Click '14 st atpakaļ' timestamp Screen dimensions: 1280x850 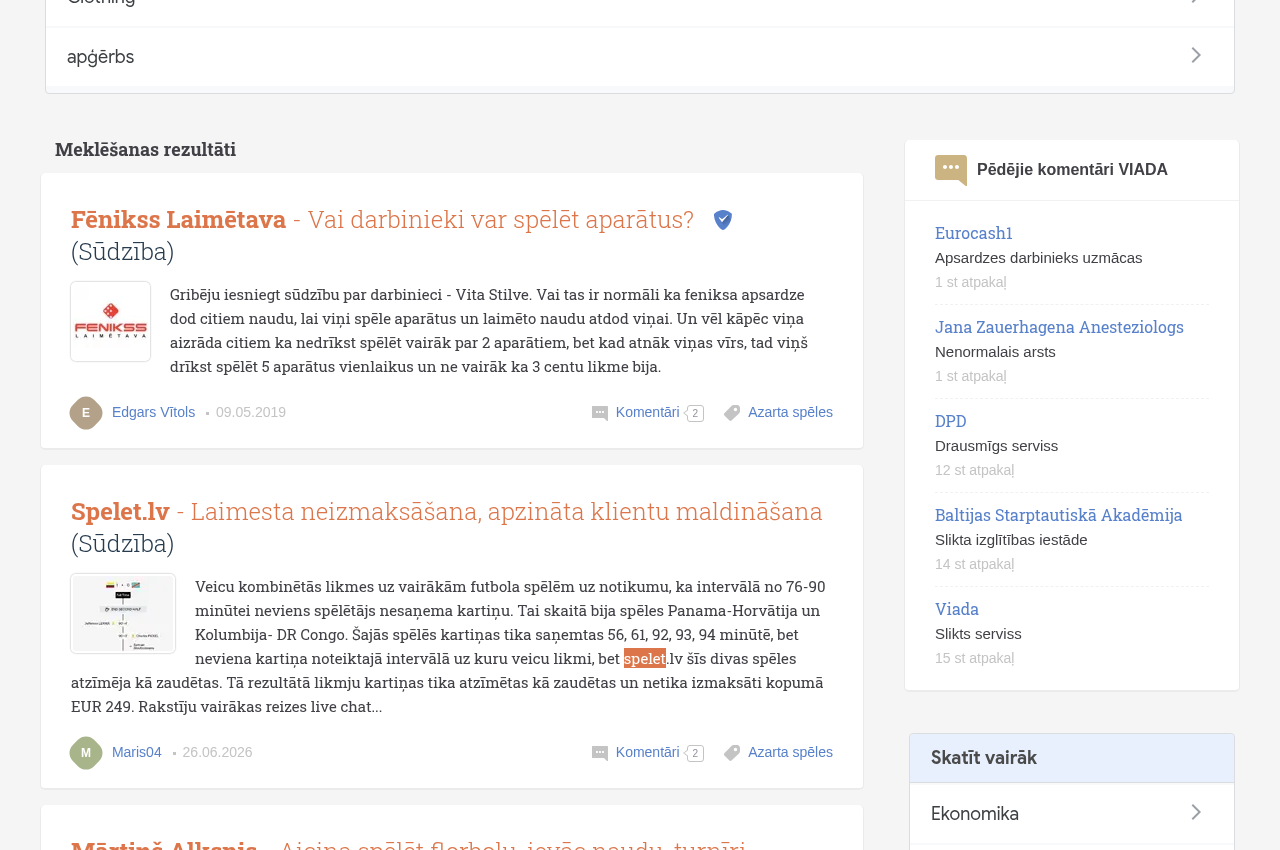pos(974,564)
